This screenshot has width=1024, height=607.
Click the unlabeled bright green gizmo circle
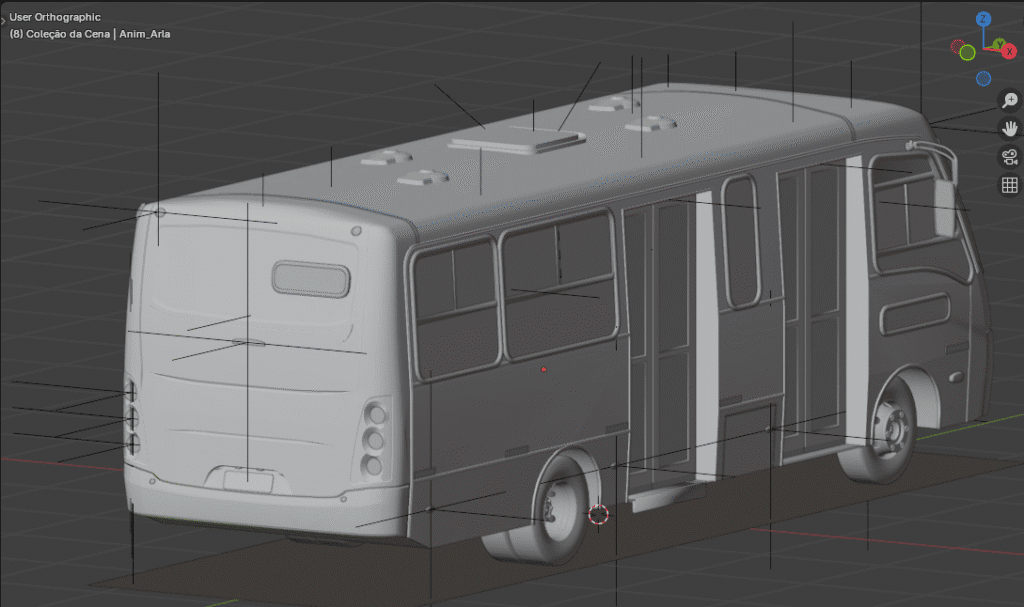(x=967, y=52)
